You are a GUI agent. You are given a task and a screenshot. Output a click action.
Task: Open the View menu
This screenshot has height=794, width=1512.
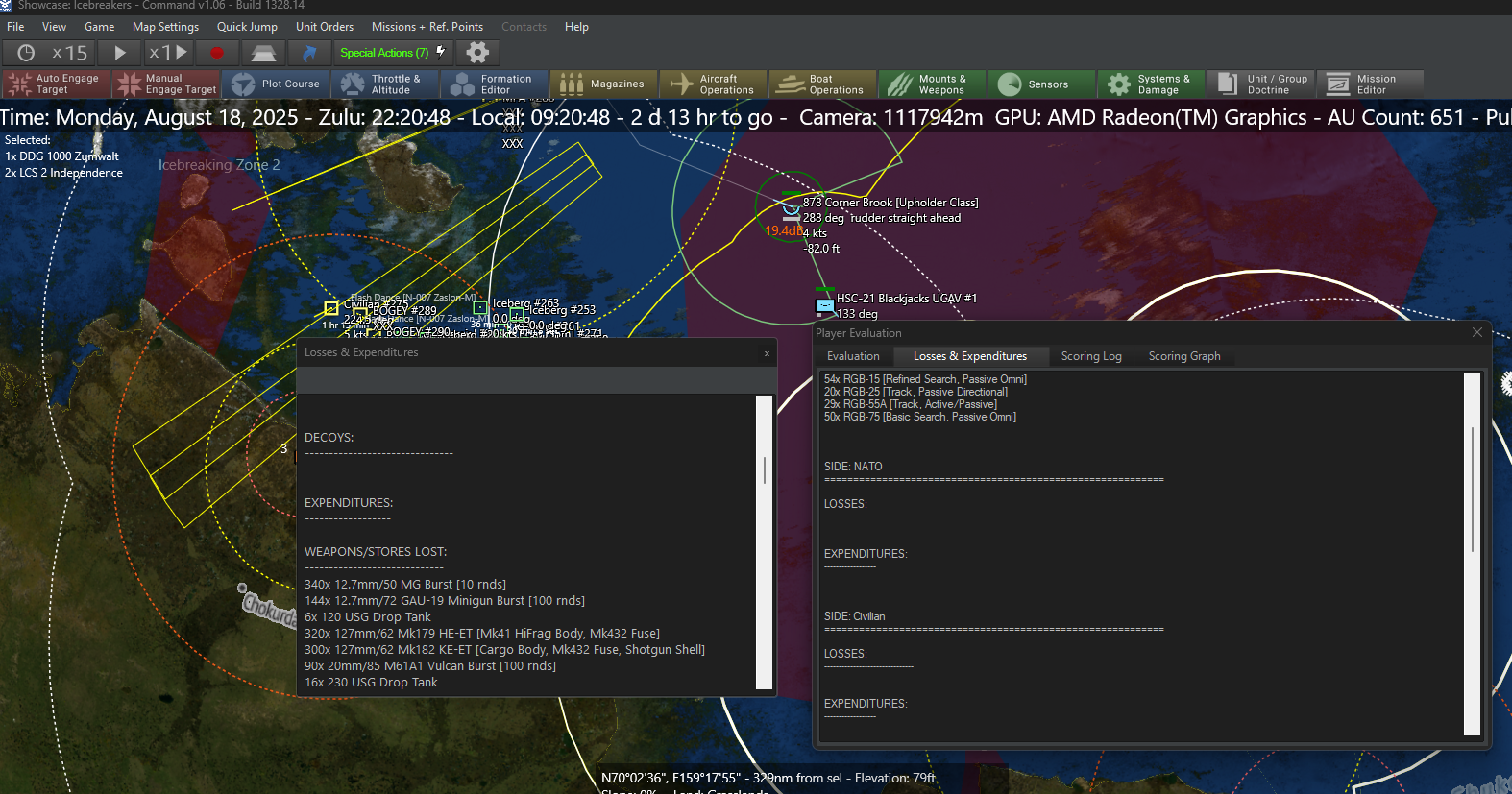55,27
